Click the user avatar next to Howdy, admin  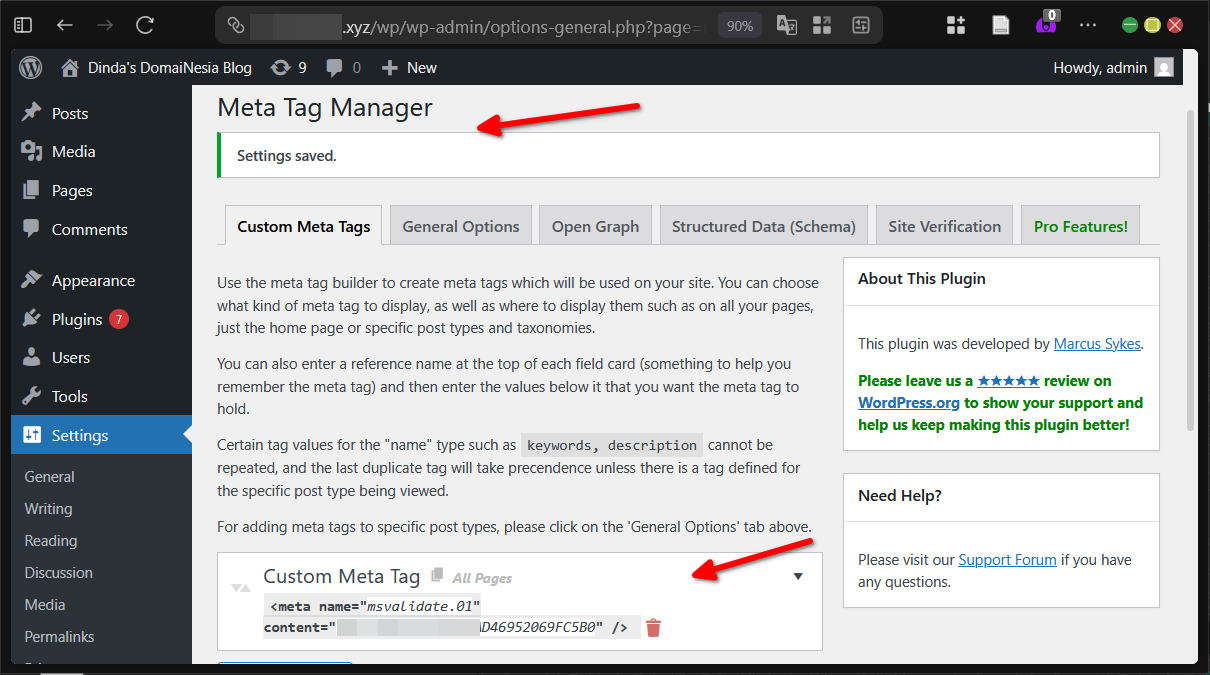click(x=1164, y=67)
